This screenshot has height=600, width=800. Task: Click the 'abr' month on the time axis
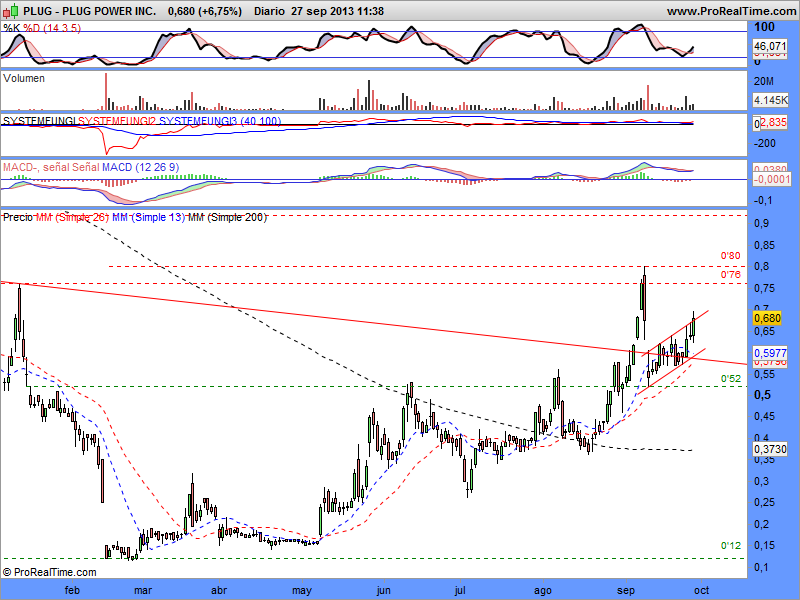point(219,590)
